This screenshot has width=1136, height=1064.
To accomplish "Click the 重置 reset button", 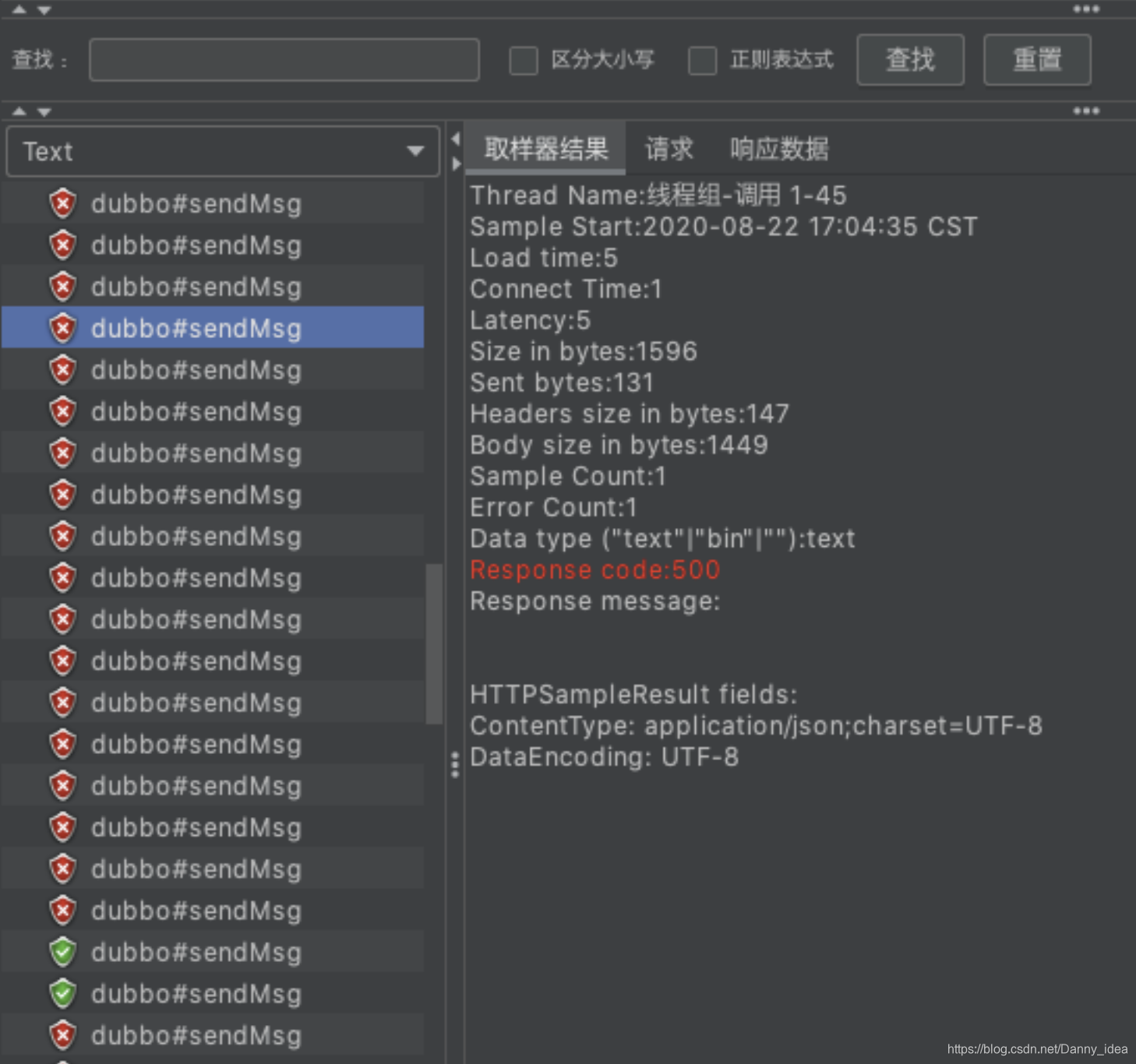I will coord(1037,60).
